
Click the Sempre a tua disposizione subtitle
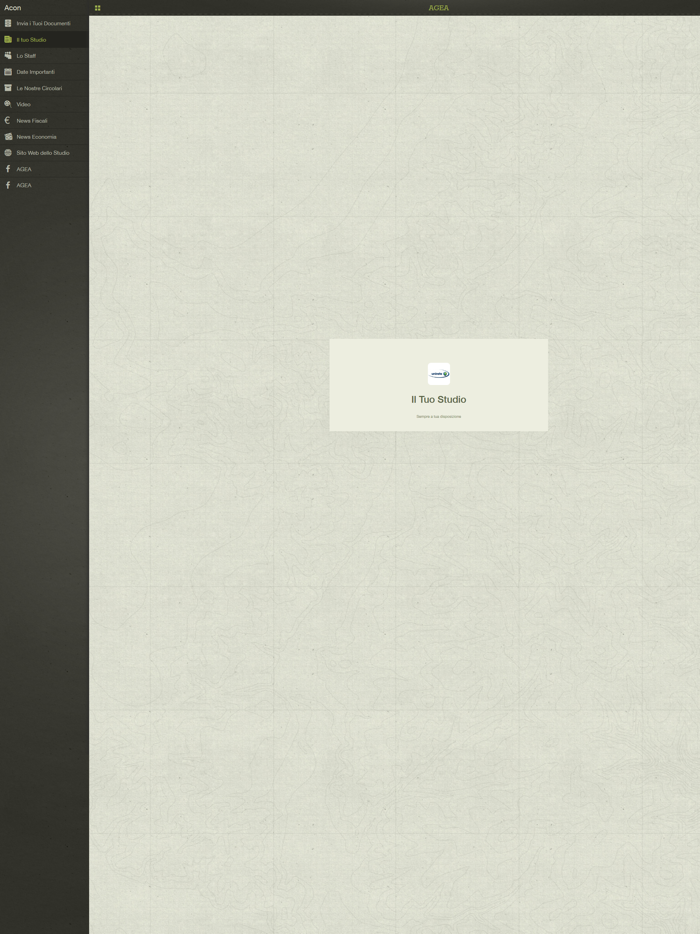(438, 416)
